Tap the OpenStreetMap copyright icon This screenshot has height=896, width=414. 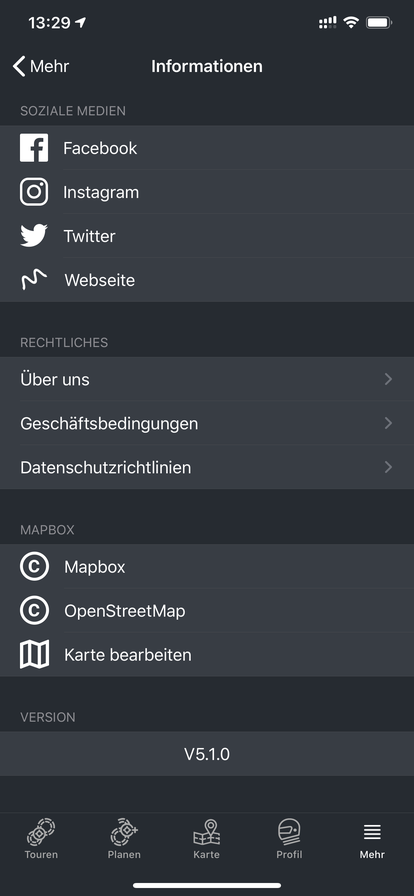[34, 611]
